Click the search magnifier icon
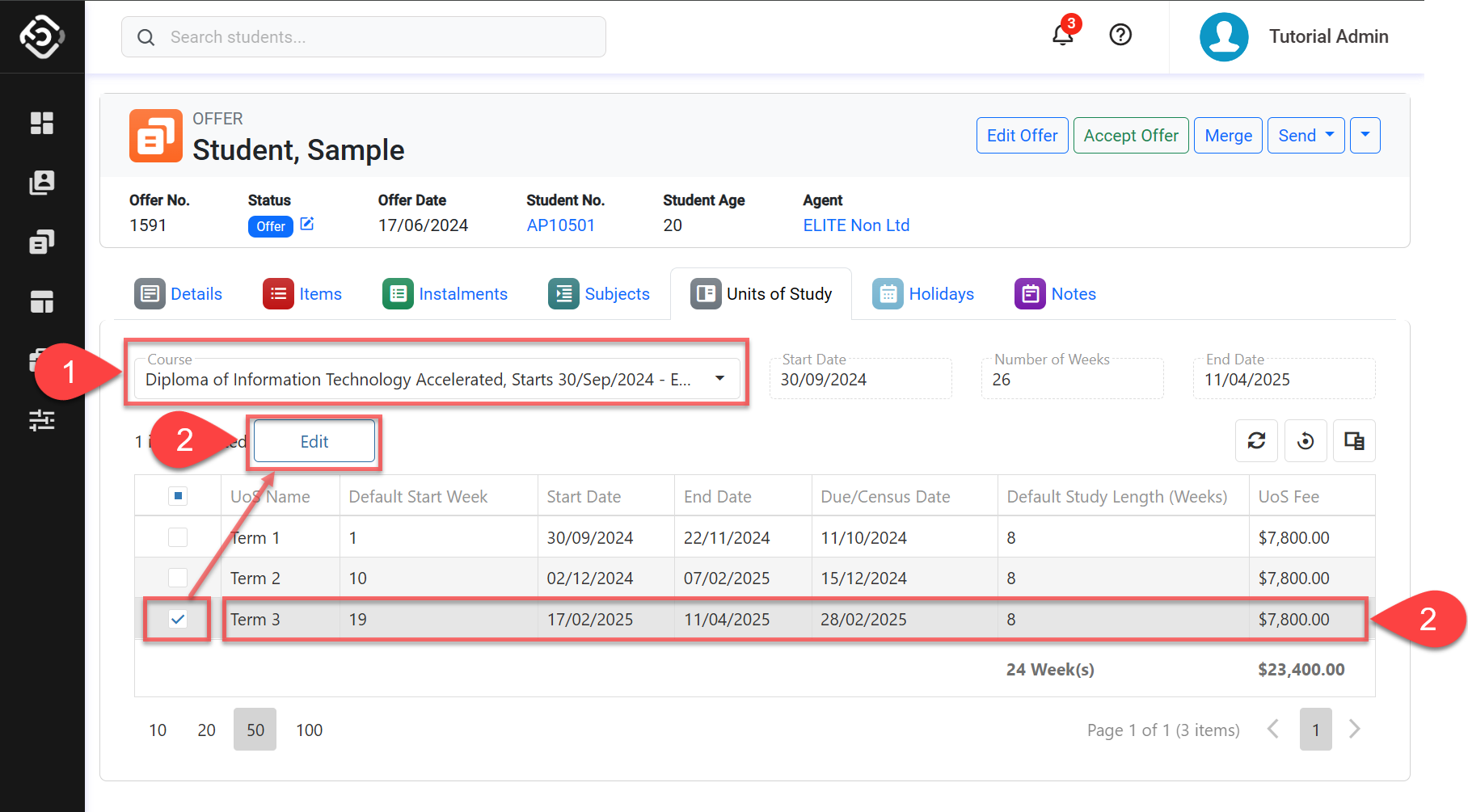Image resolution: width=1468 pixels, height=812 pixels. (x=146, y=37)
